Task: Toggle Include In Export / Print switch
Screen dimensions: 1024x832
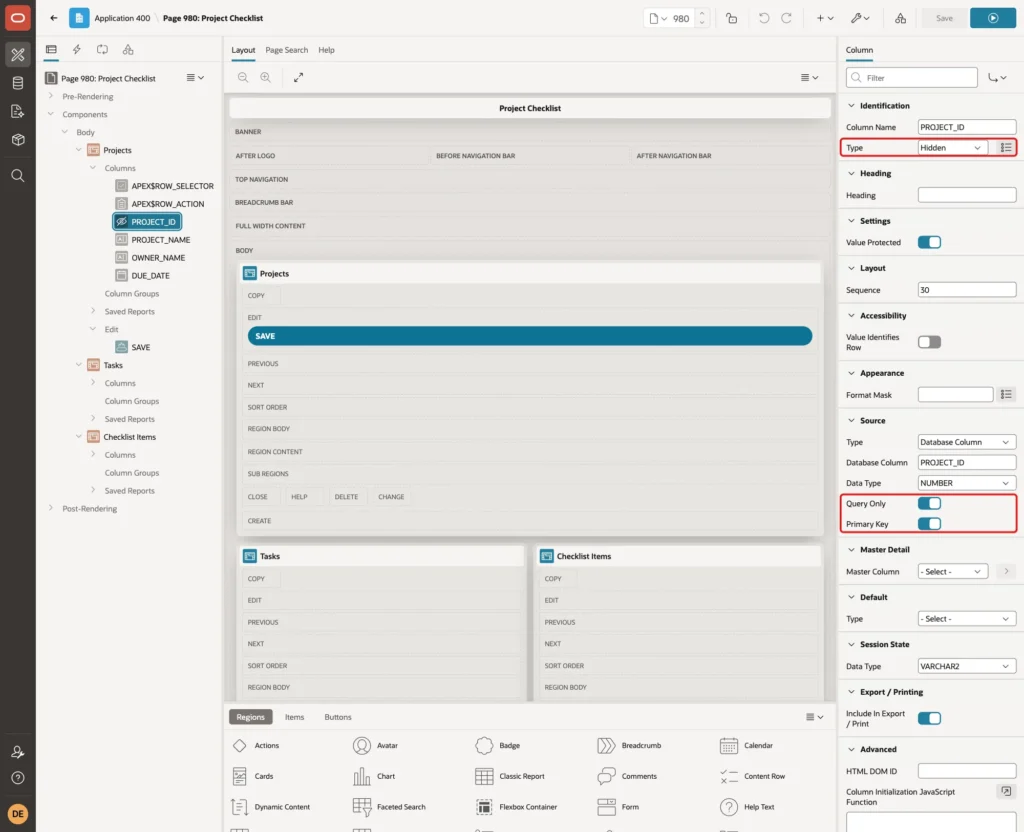Action: tap(929, 718)
